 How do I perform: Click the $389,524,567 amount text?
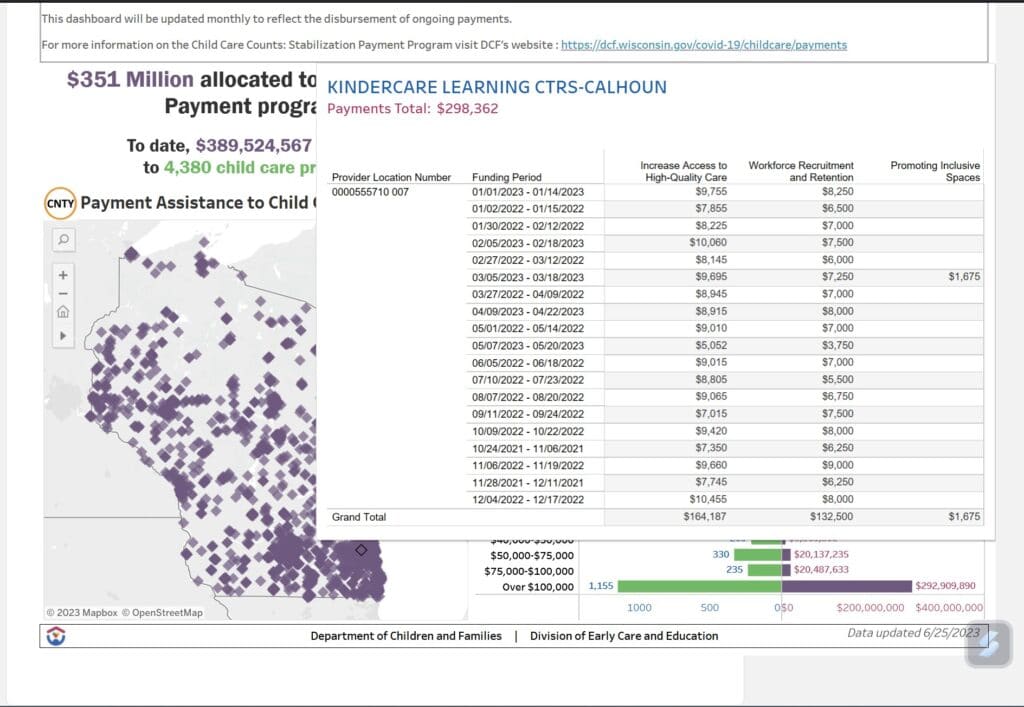[253, 145]
